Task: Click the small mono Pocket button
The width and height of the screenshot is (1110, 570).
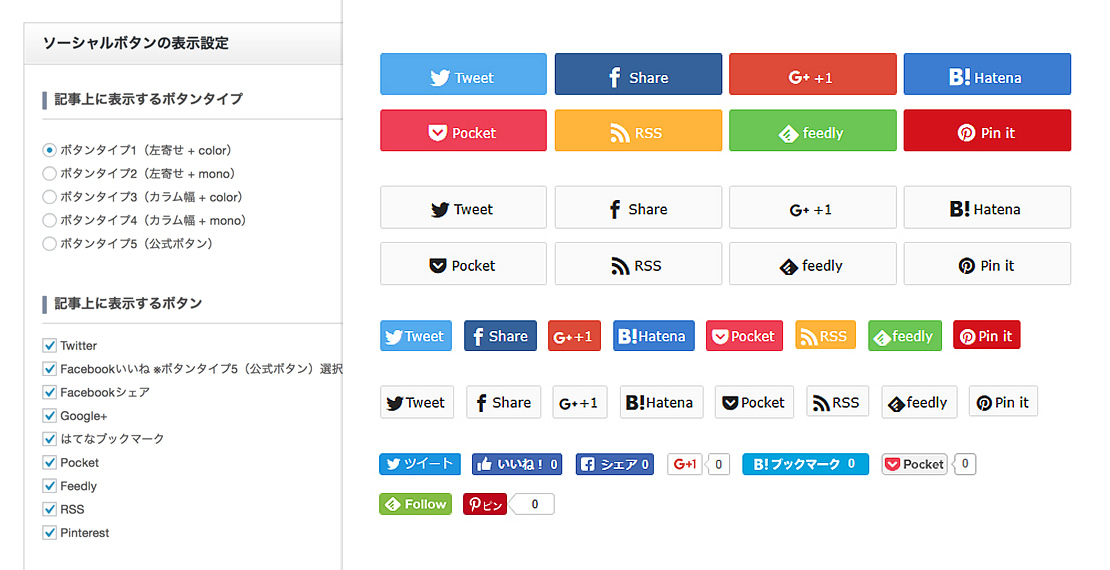Action: 755,402
